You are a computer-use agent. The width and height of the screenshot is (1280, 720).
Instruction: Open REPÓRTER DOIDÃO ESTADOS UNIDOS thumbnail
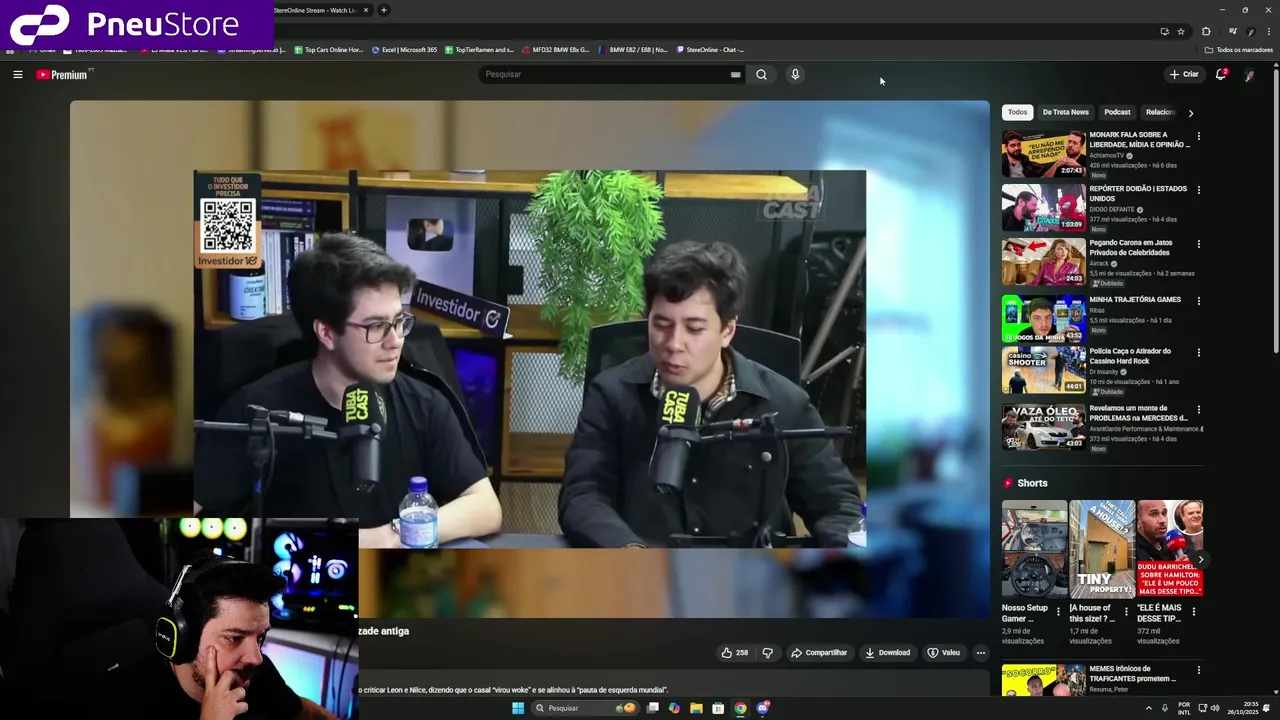pos(1043,208)
